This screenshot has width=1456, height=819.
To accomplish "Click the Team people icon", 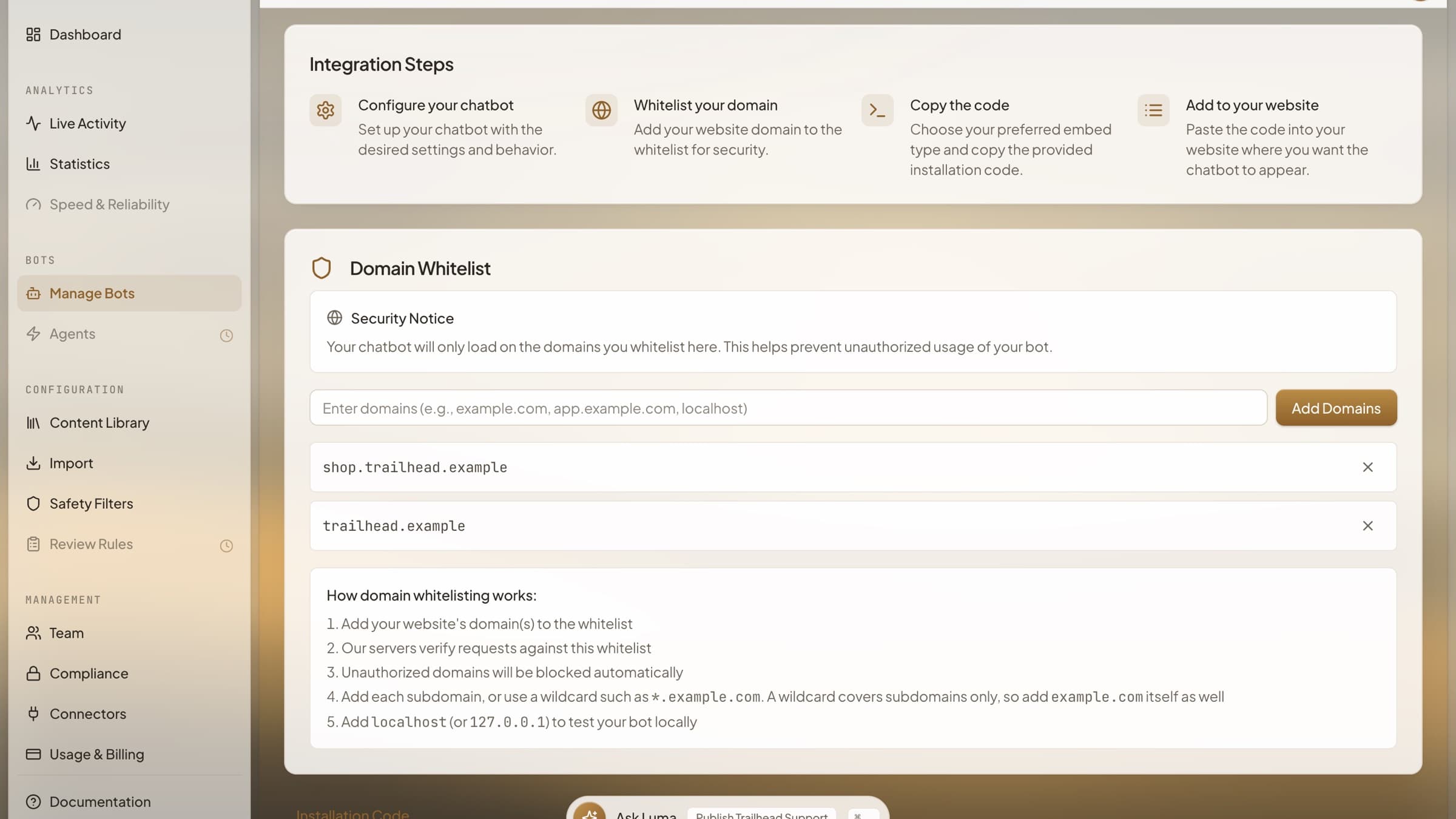I will coord(33,633).
